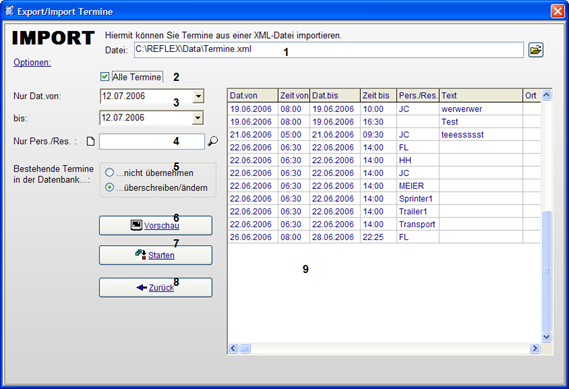Sort by the Pers./Res. column header
The height and width of the screenshot is (389, 569).
418,95
